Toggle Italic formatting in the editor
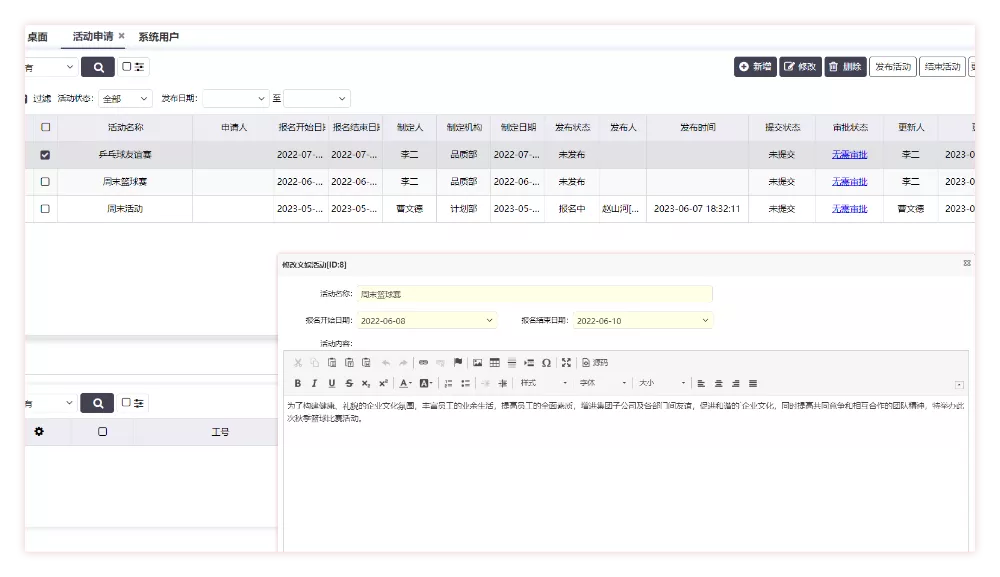The height and width of the screenshot is (577, 1000). click(x=314, y=383)
